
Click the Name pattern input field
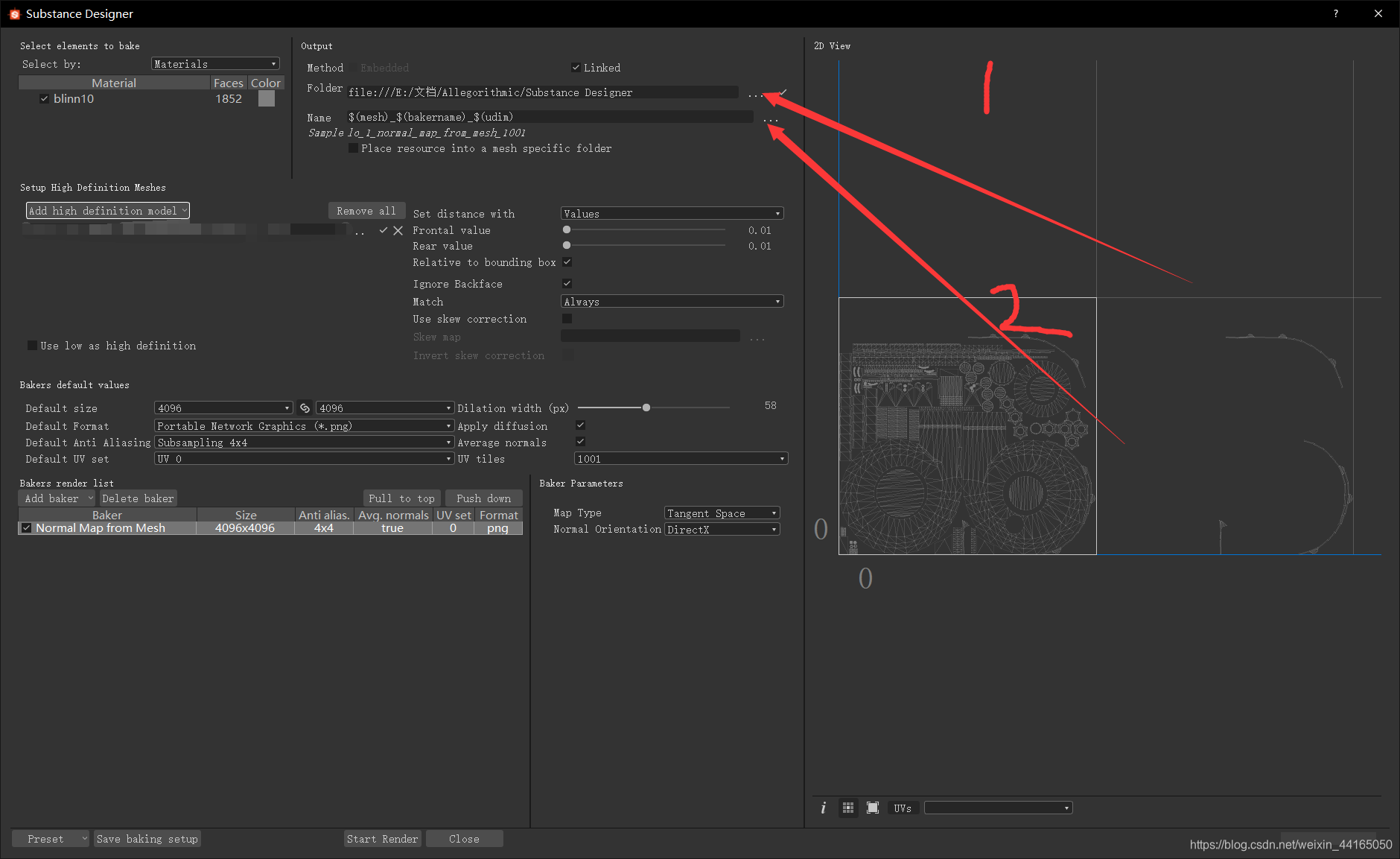click(550, 117)
